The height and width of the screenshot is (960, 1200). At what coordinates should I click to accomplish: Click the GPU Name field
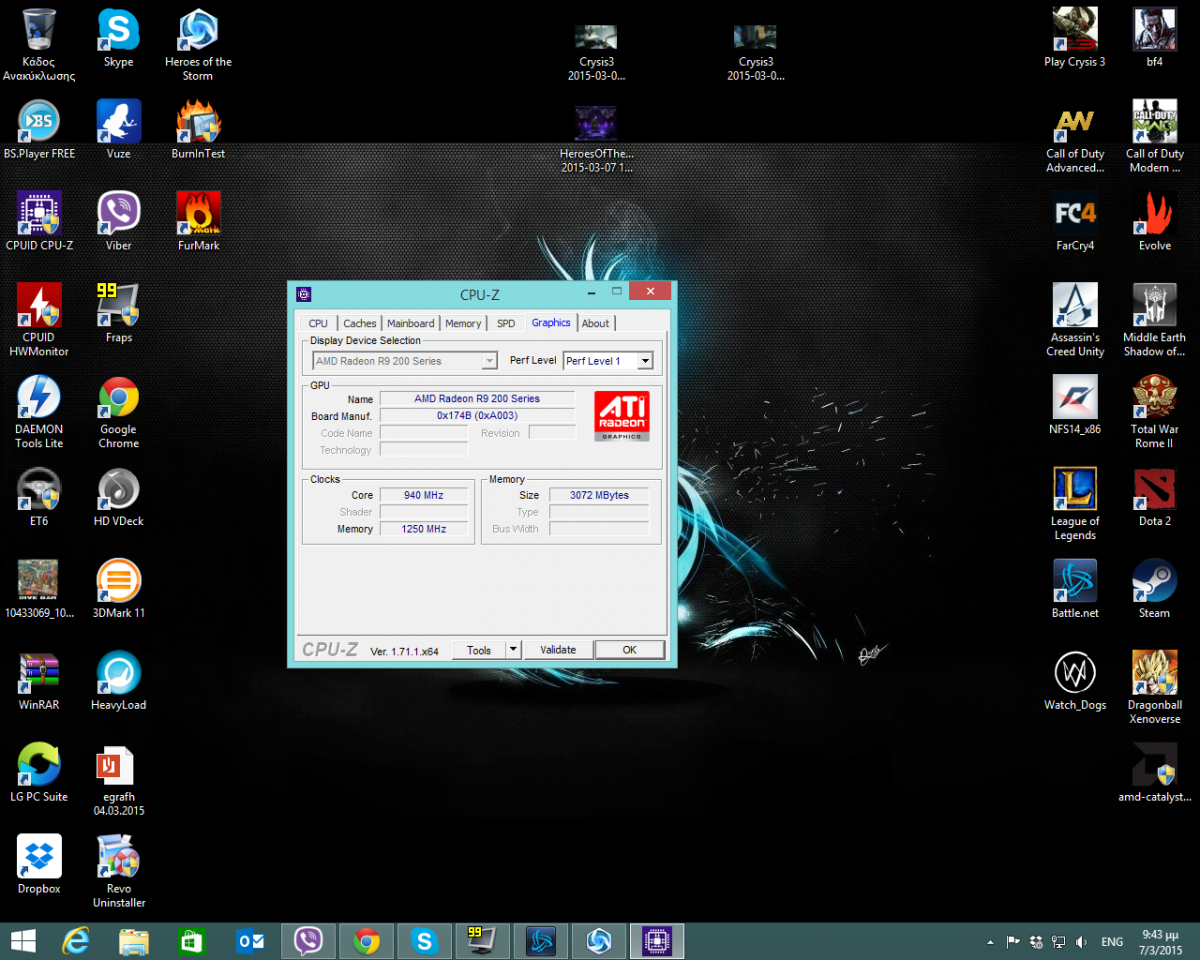[477, 399]
